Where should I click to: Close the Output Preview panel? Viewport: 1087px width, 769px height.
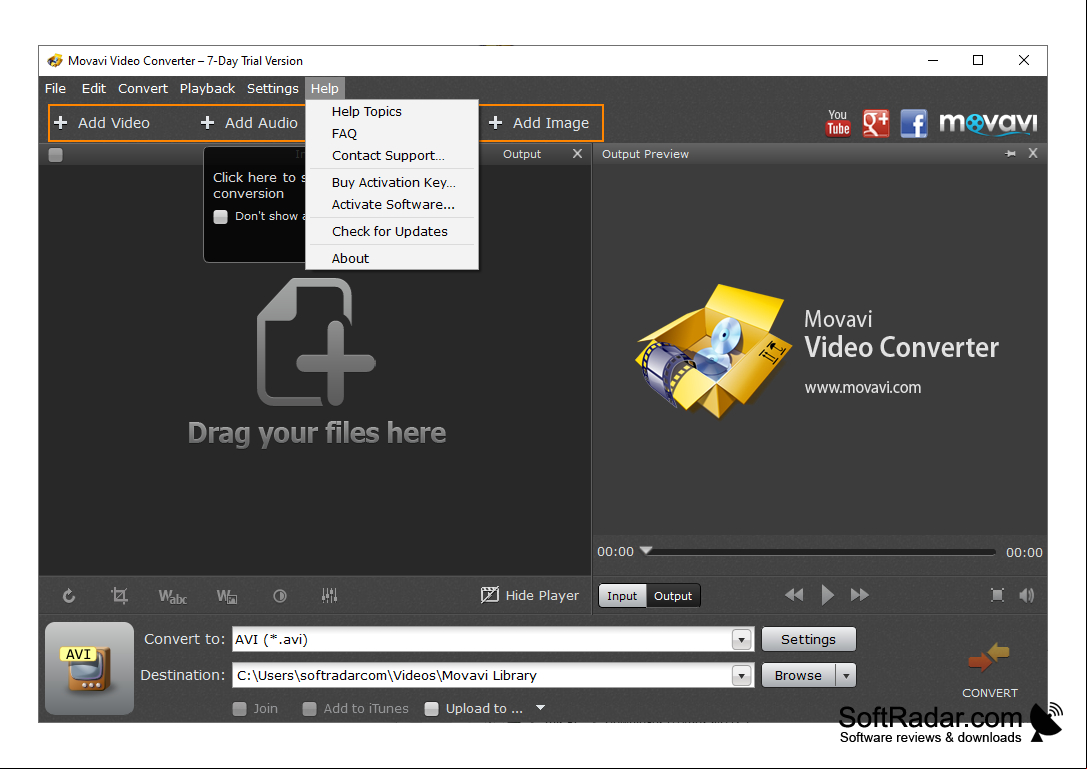pos(1033,153)
